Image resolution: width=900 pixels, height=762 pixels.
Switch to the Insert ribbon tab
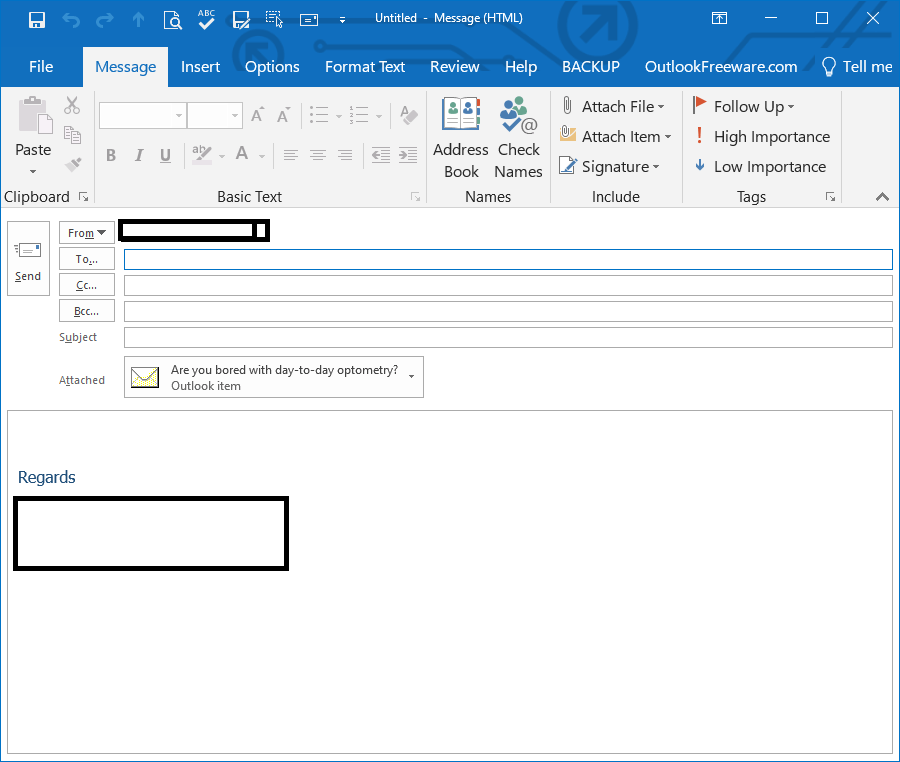(200, 66)
